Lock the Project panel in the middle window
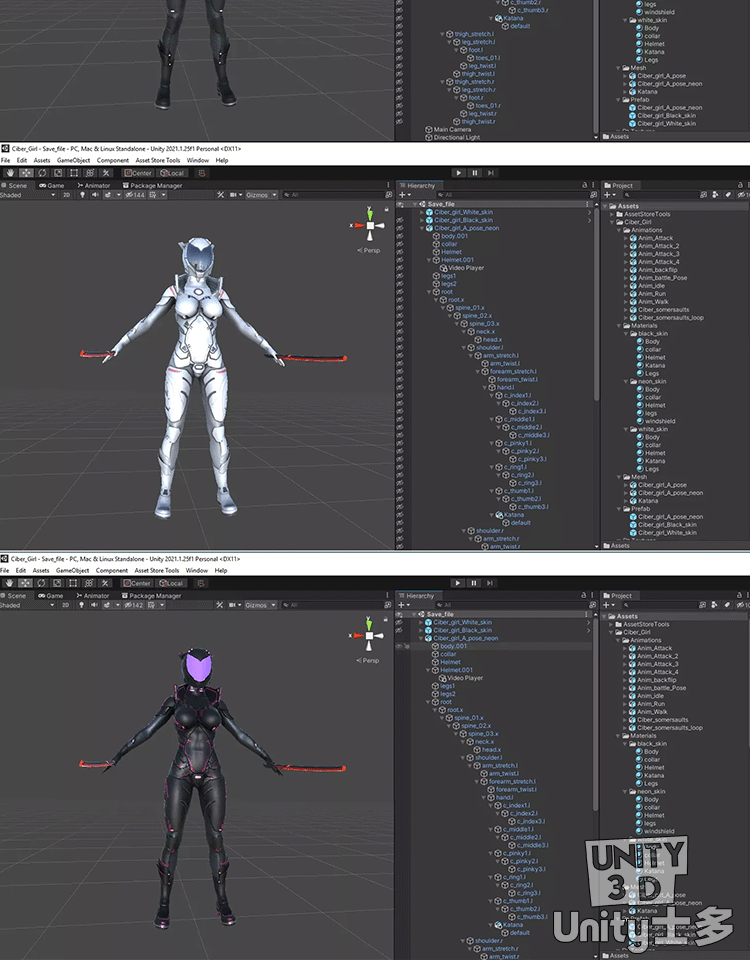The width and height of the screenshot is (750, 960). click(740, 185)
